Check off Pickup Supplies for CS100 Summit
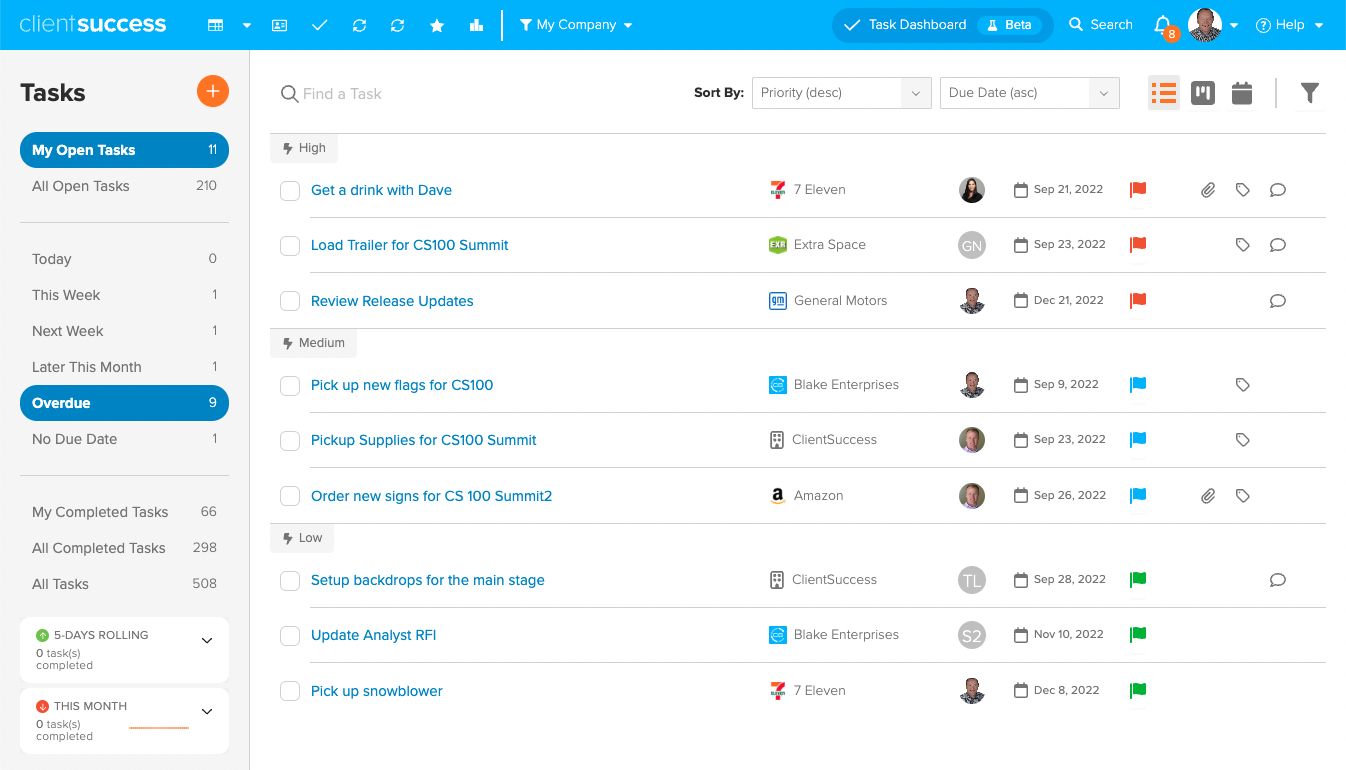1346x770 pixels. tap(290, 441)
